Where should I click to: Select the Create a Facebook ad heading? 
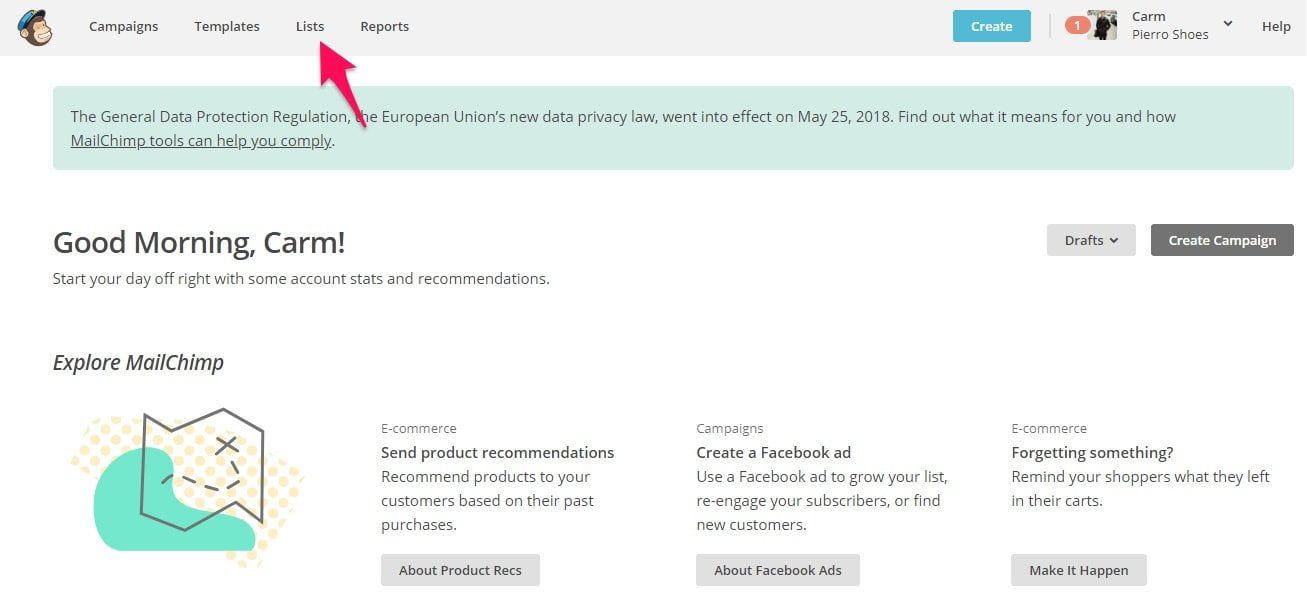pyautogui.click(x=774, y=452)
